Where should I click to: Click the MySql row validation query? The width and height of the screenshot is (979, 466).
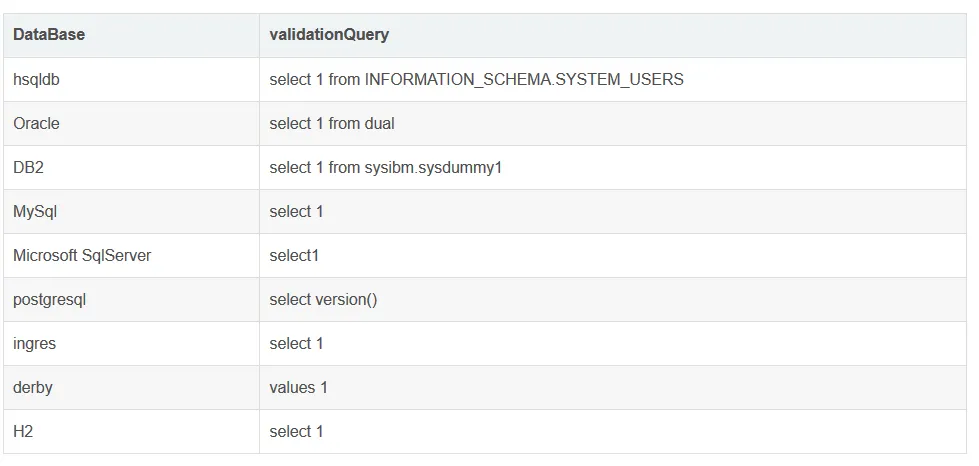pyautogui.click(x=297, y=211)
